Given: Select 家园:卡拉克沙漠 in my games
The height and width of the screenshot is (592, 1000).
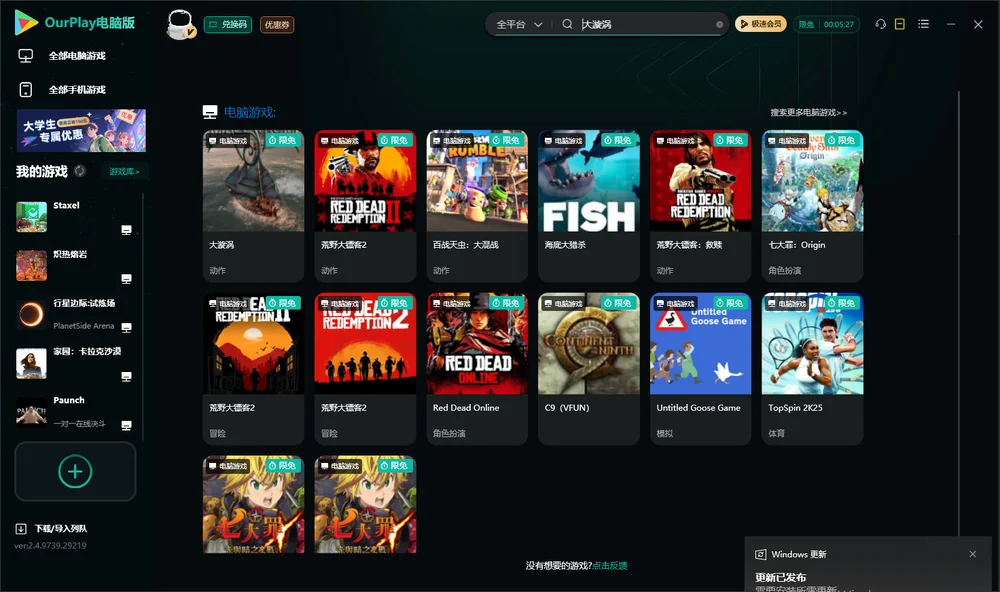Looking at the screenshot, I should click(77, 364).
